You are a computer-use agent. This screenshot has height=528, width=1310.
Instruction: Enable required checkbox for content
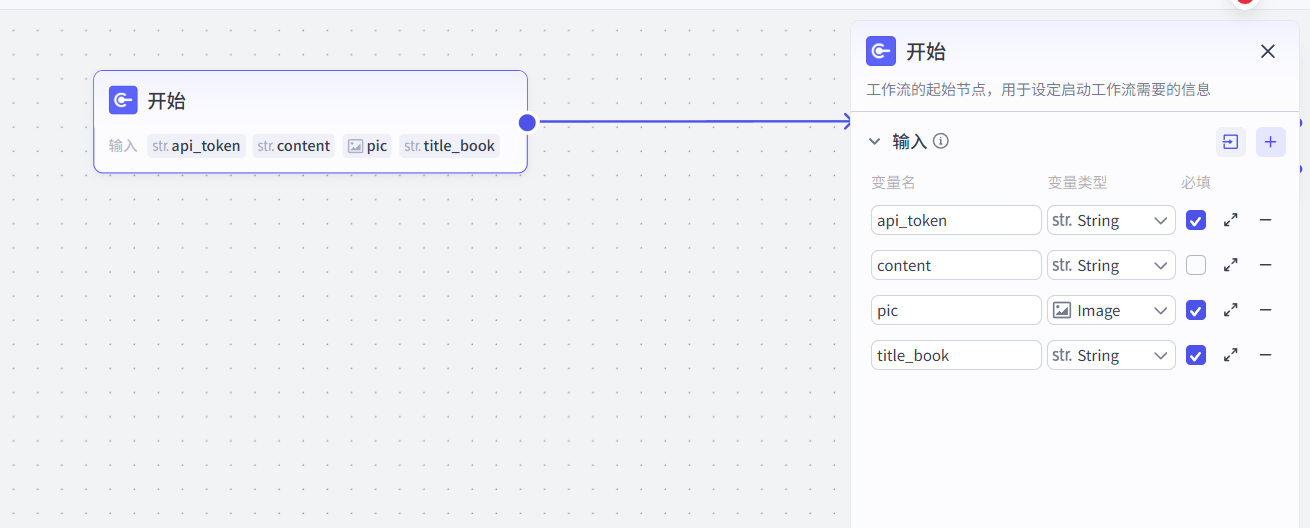tap(1195, 265)
